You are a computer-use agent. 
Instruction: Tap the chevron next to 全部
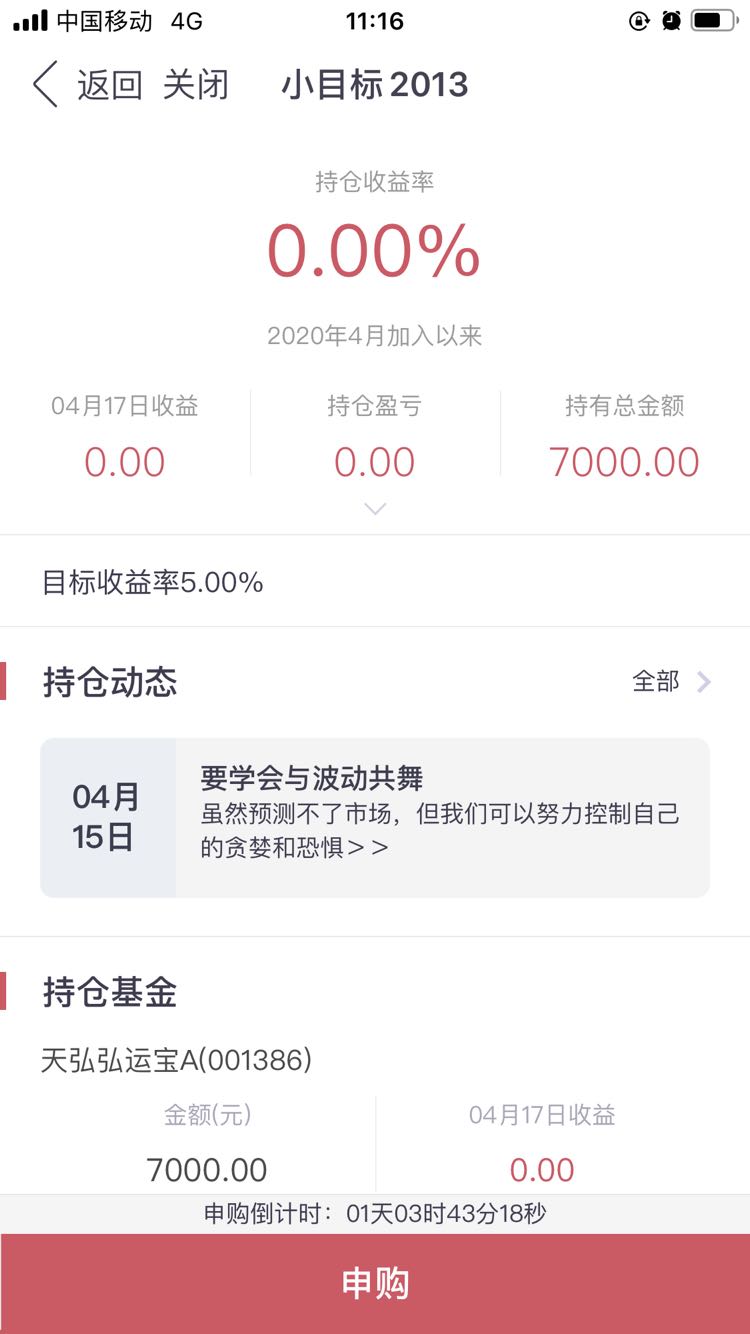[x=704, y=682]
